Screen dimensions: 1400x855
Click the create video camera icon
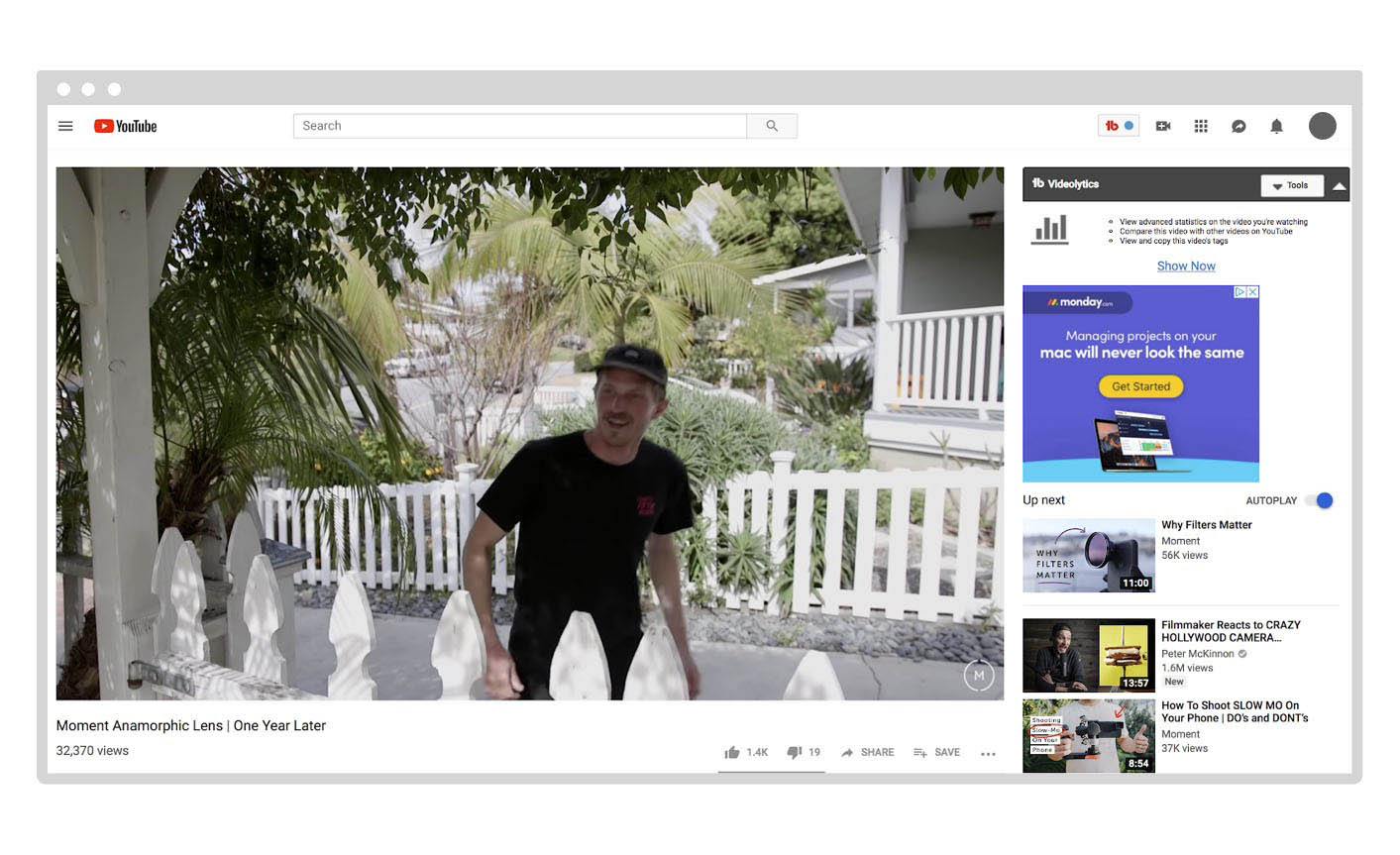pyautogui.click(x=1163, y=126)
